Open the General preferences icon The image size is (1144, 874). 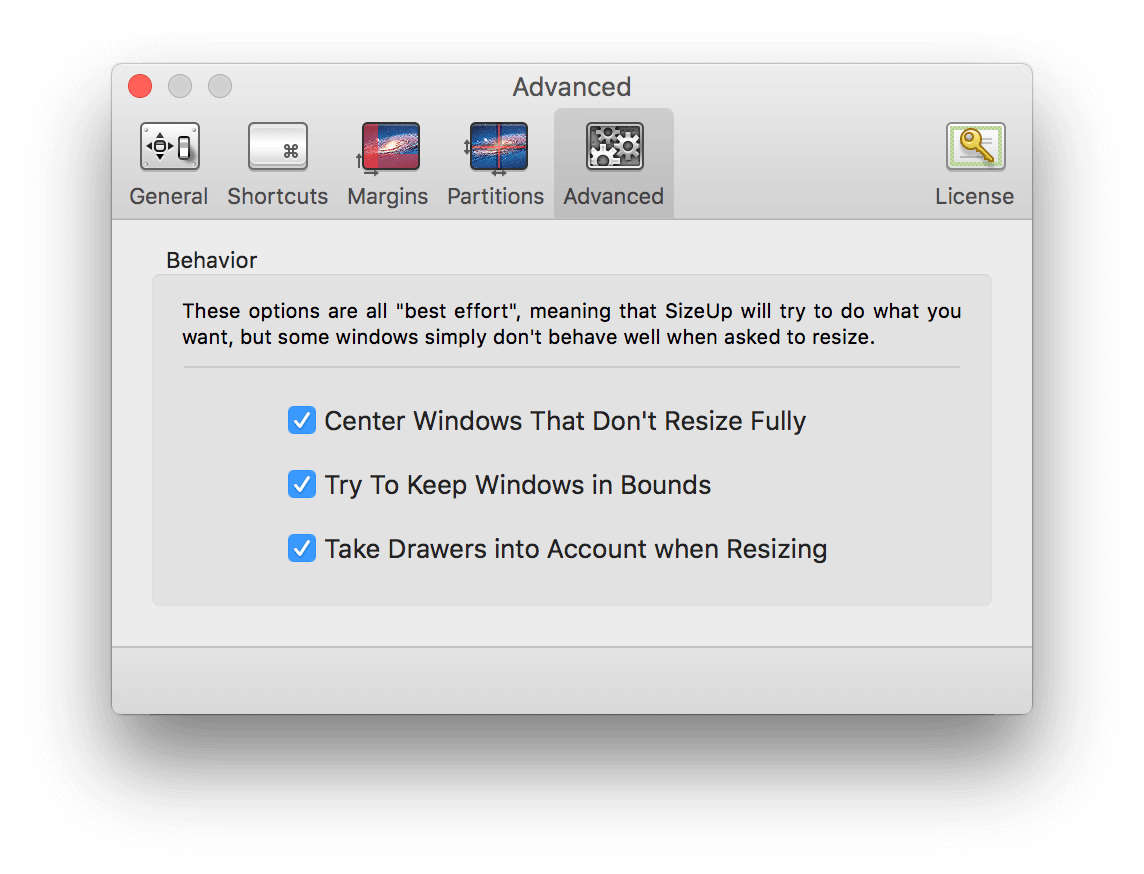[x=169, y=146]
